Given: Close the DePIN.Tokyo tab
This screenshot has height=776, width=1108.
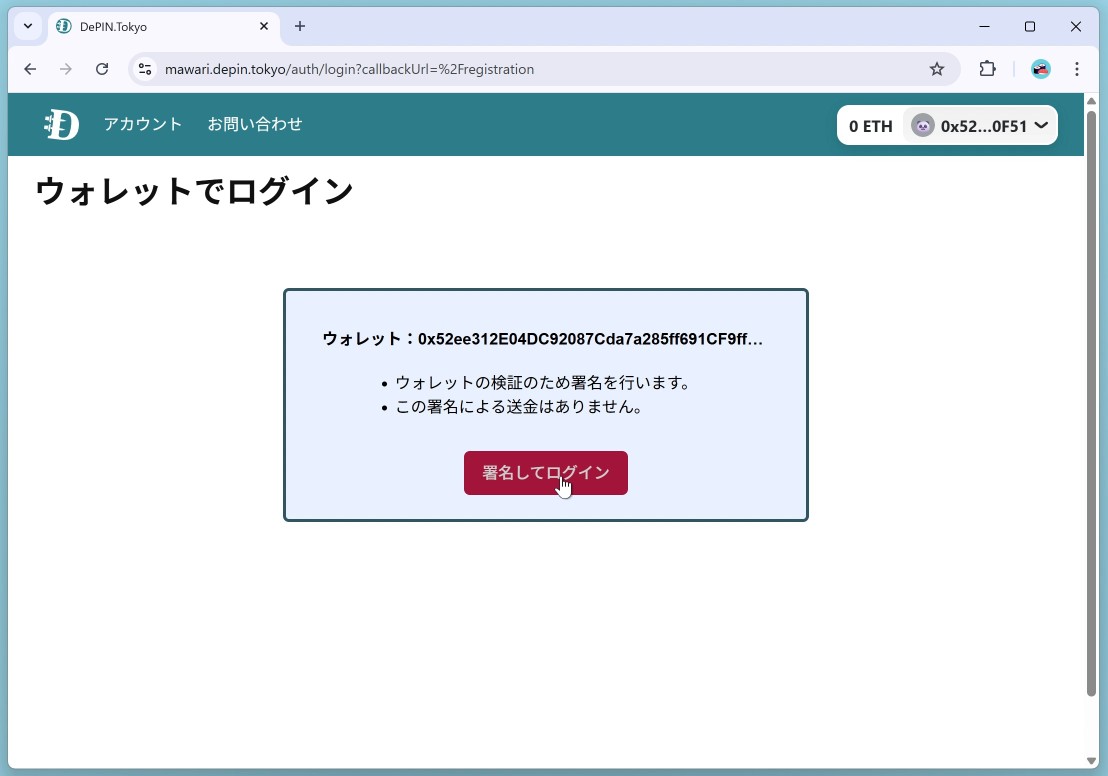Looking at the screenshot, I should [x=264, y=26].
